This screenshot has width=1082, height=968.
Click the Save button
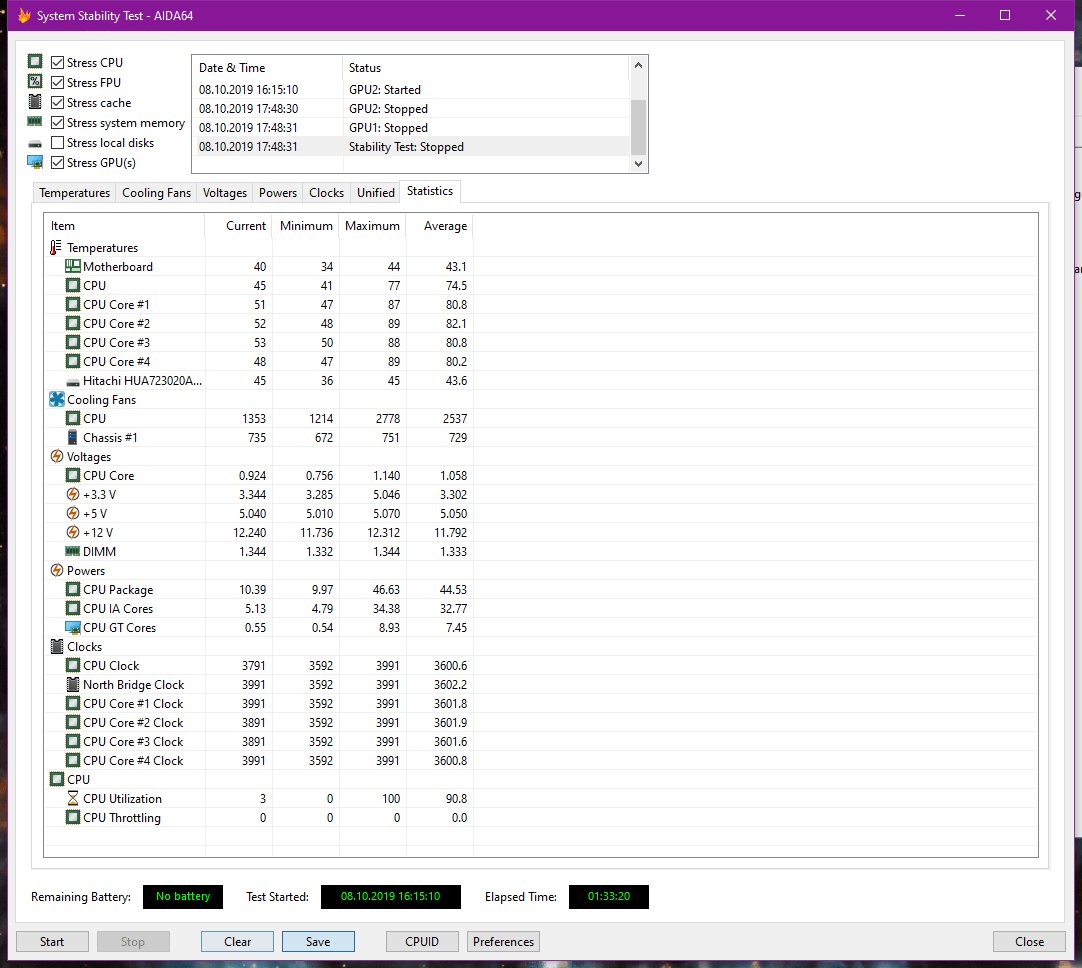coord(318,942)
